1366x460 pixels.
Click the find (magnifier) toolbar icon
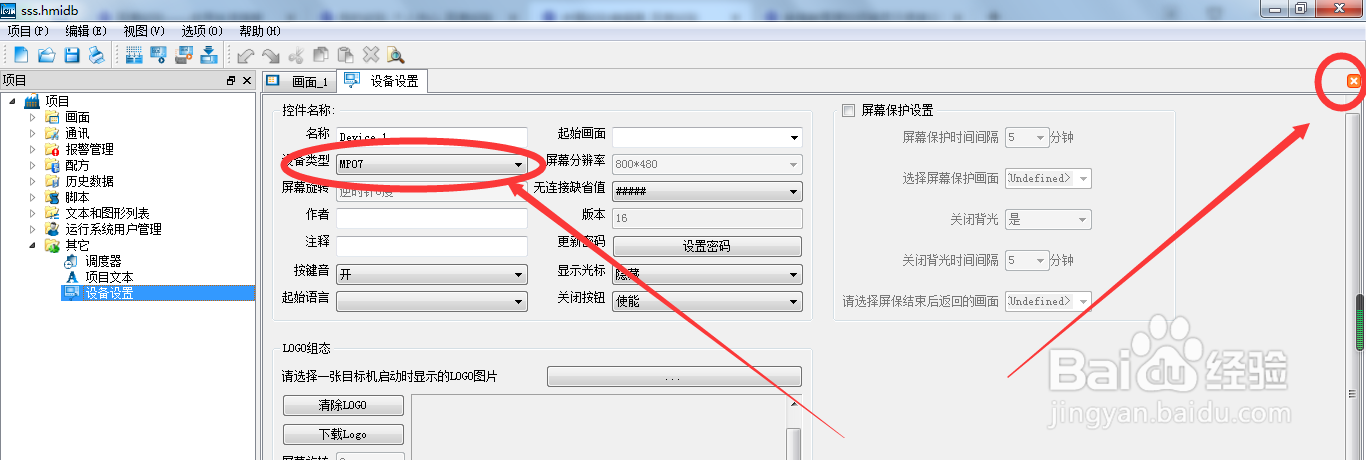395,55
